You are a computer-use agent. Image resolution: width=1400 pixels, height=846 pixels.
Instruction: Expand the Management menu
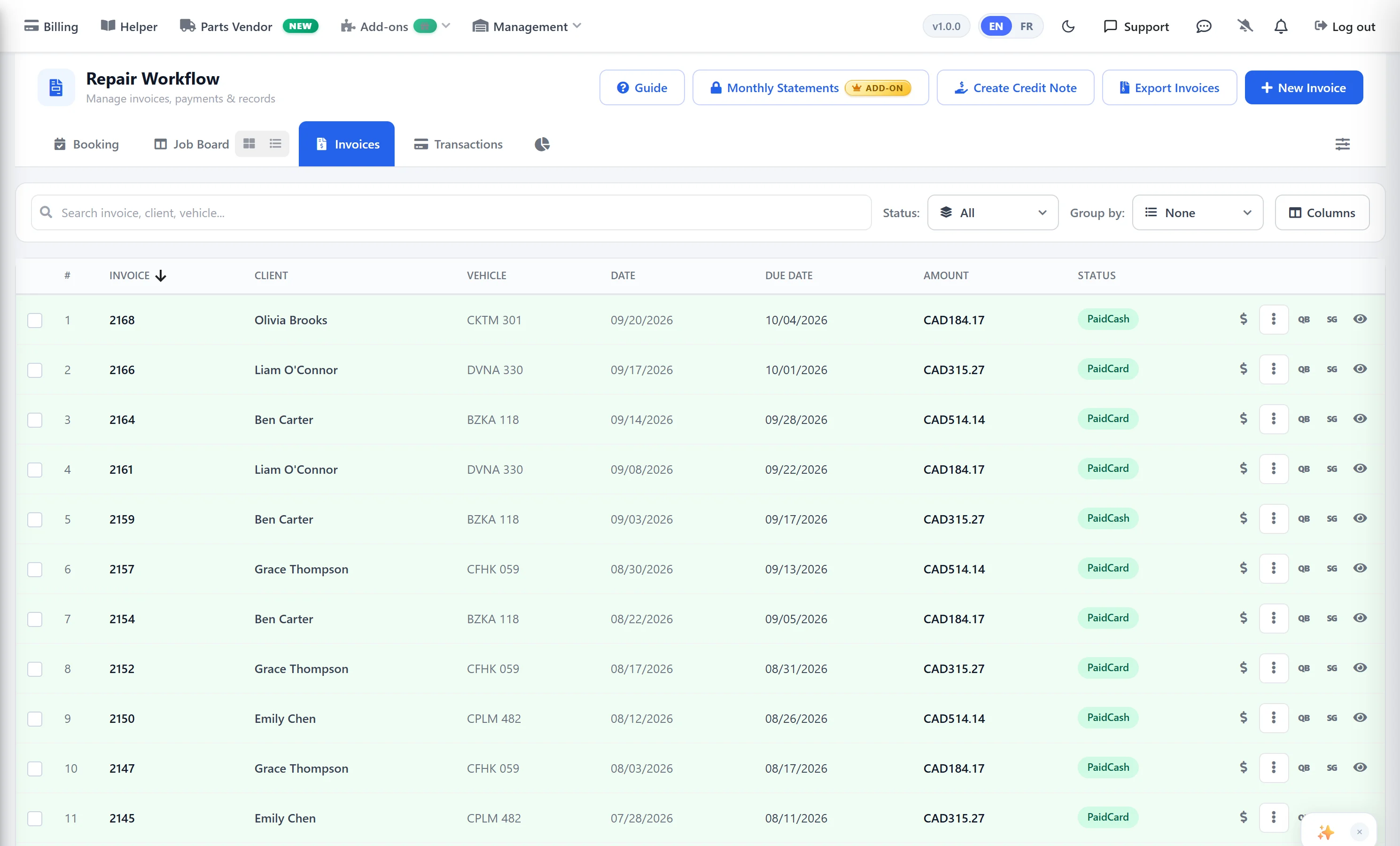tap(526, 26)
